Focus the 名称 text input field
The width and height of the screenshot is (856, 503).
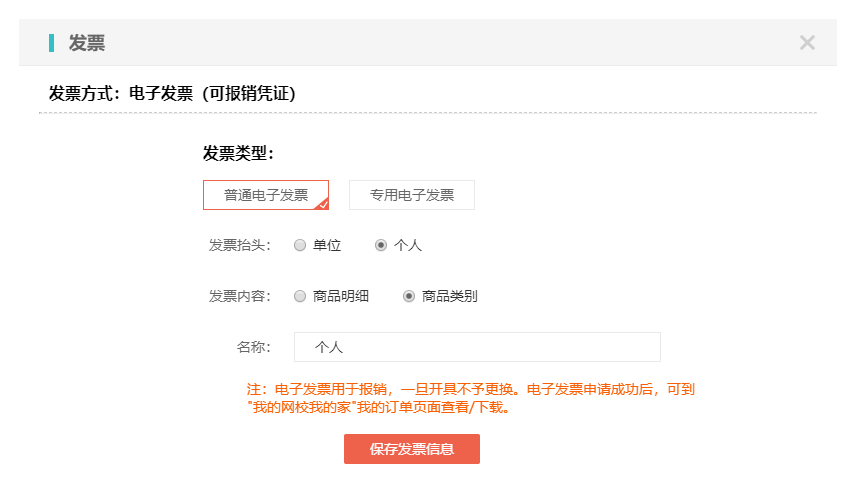click(477, 347)
